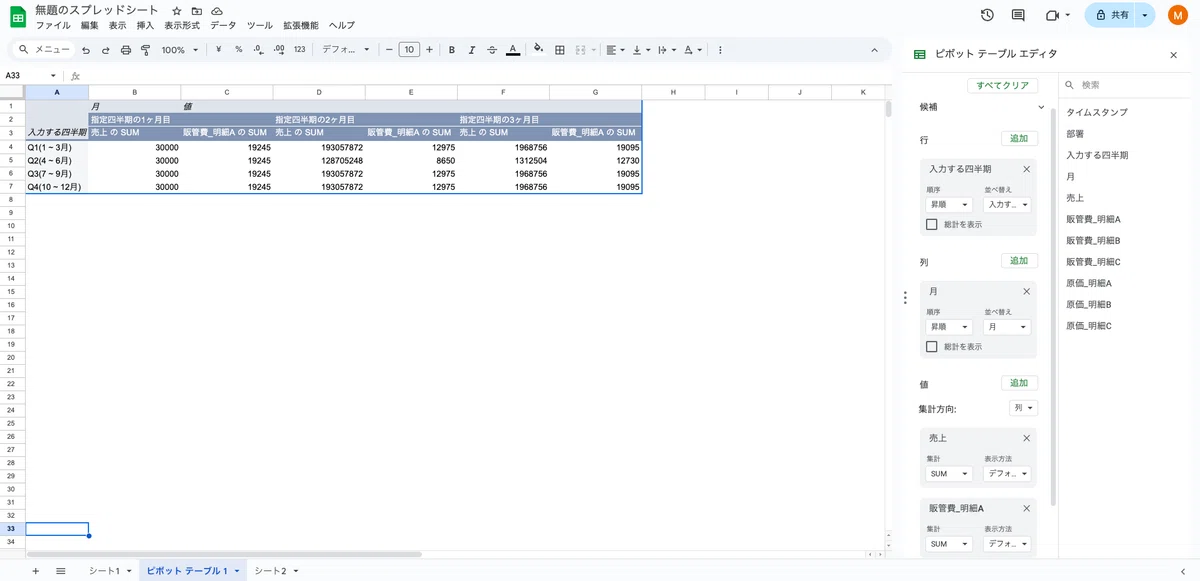
Task: Open the toolbar's three-dot overflow menu
Action: click(721, 49)
